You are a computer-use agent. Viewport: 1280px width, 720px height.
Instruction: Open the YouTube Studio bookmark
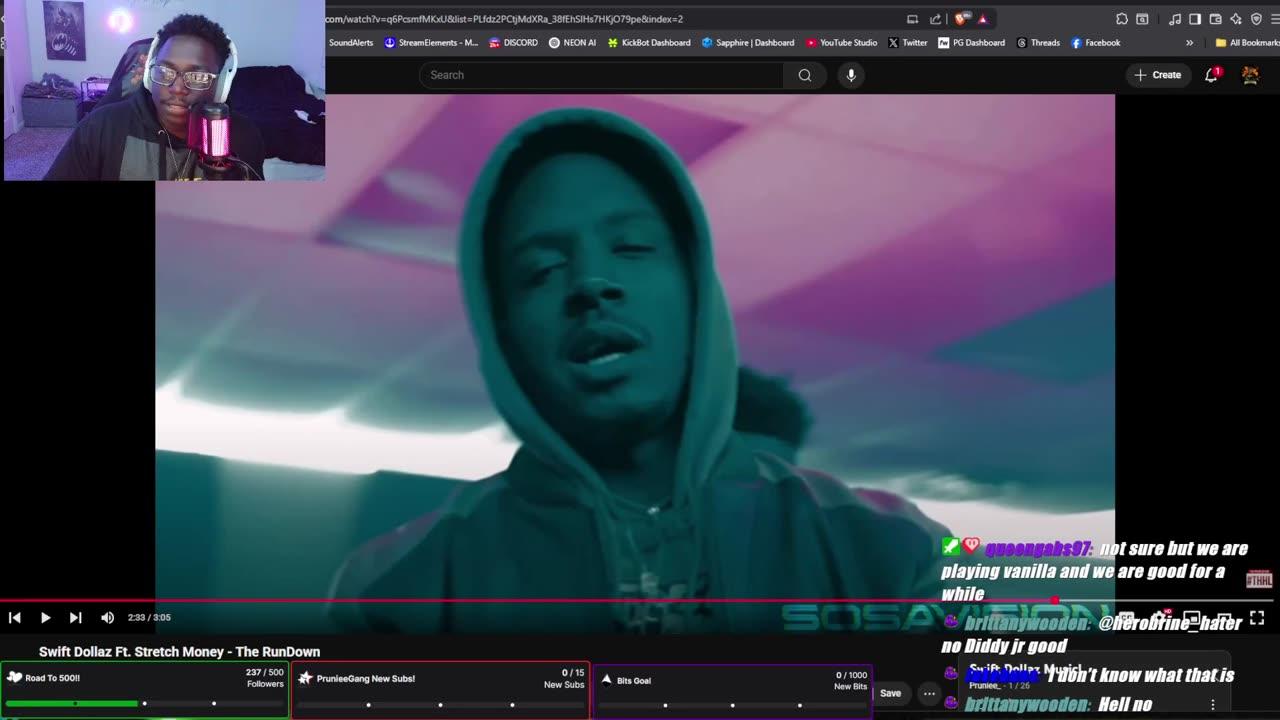tap(841, 43)
